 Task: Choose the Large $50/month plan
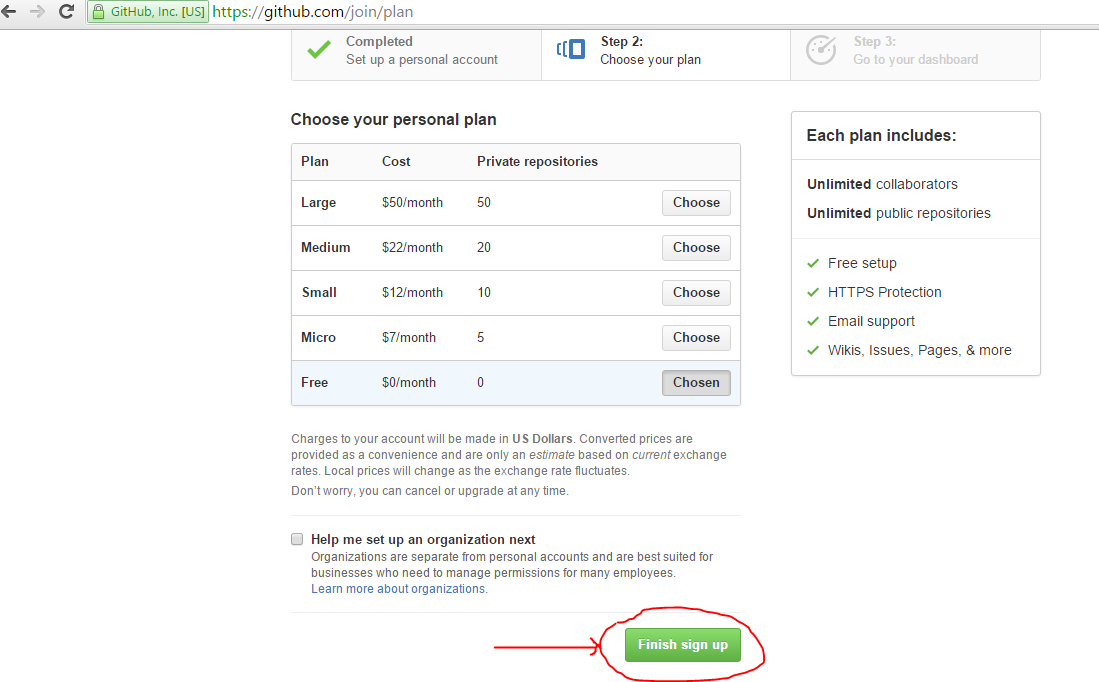tap(696, 202)
